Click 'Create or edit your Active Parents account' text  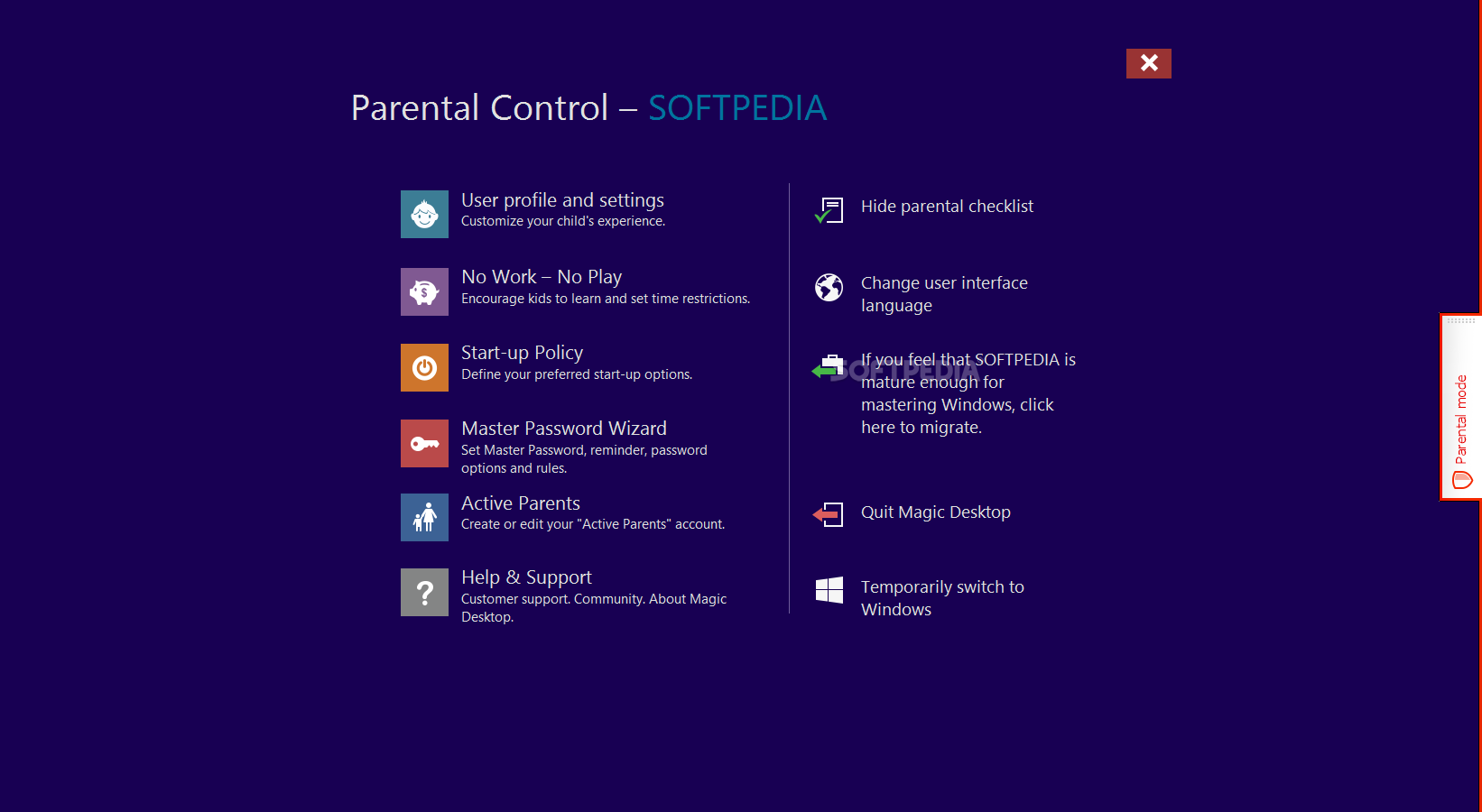pos(593,524)
